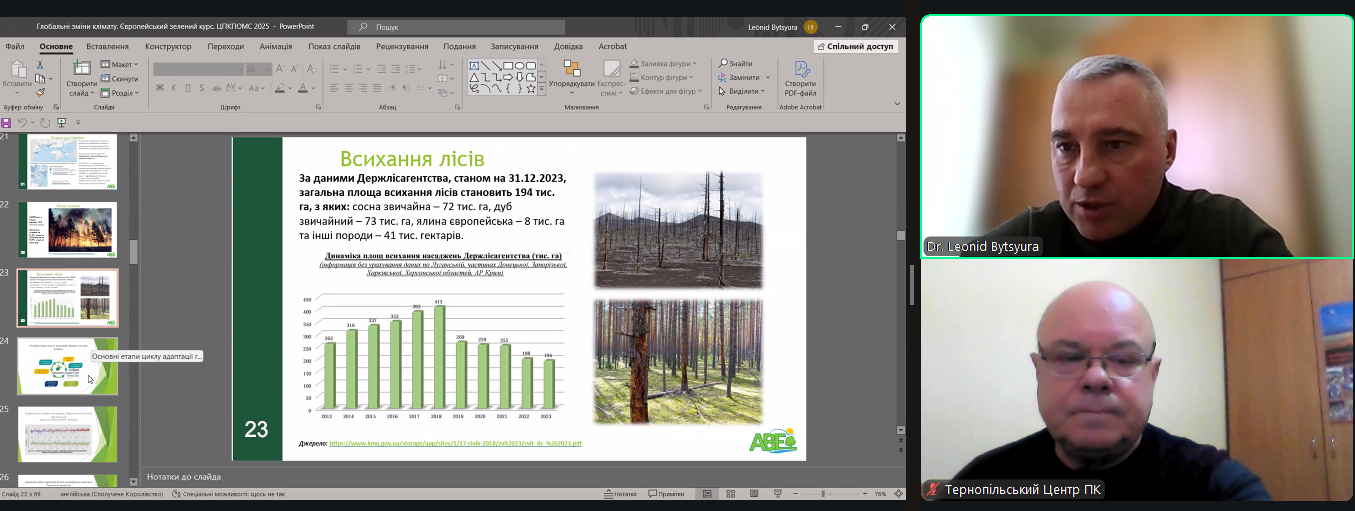Open the Вставлення (Insert) ribbon tab
Viewport: 1355px width, 511px height.
107,46
